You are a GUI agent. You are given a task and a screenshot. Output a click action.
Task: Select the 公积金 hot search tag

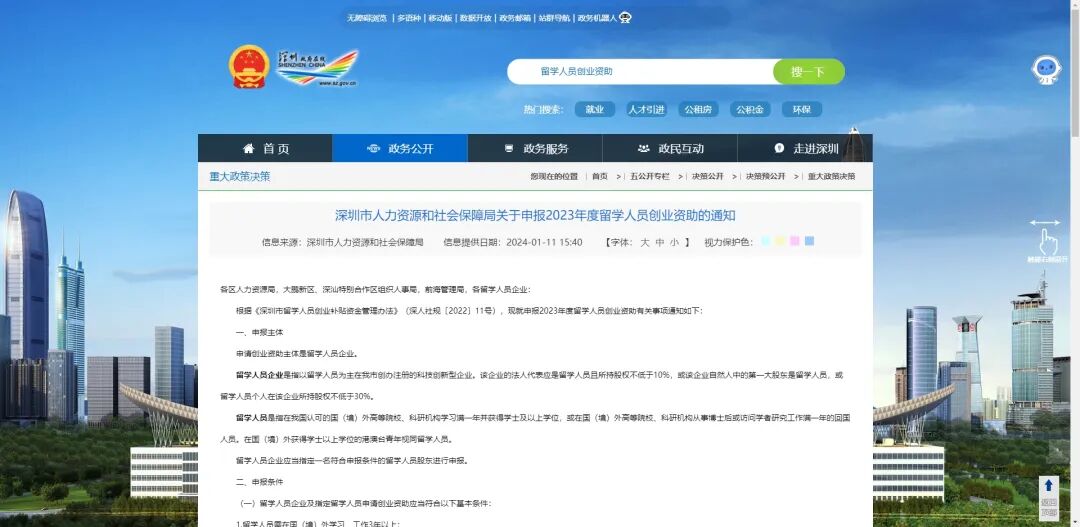(x=750, y=110)
